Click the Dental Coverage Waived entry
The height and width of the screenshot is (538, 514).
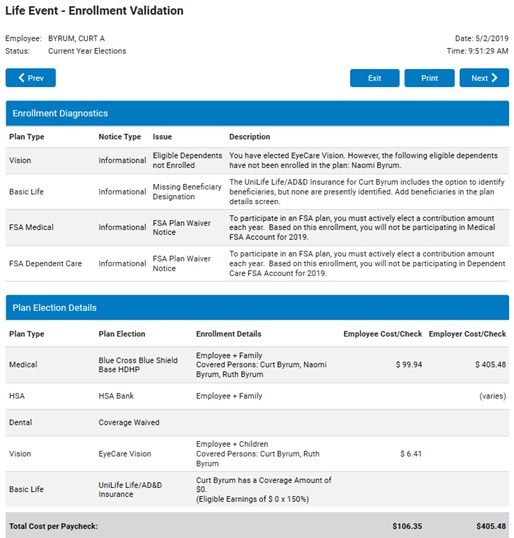pos(129,422)
